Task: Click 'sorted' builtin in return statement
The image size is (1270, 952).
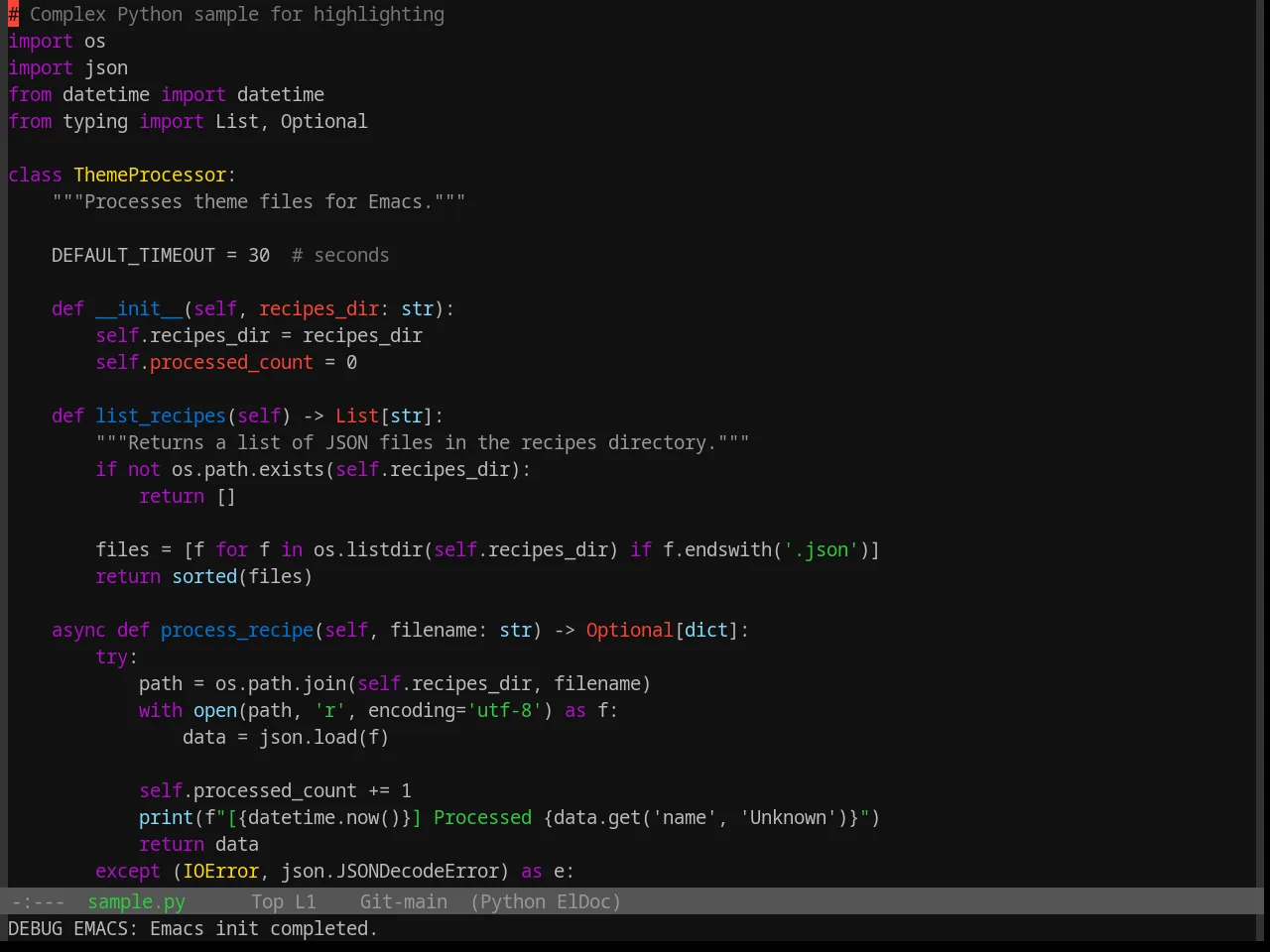Action: click(x=204, y=576)
